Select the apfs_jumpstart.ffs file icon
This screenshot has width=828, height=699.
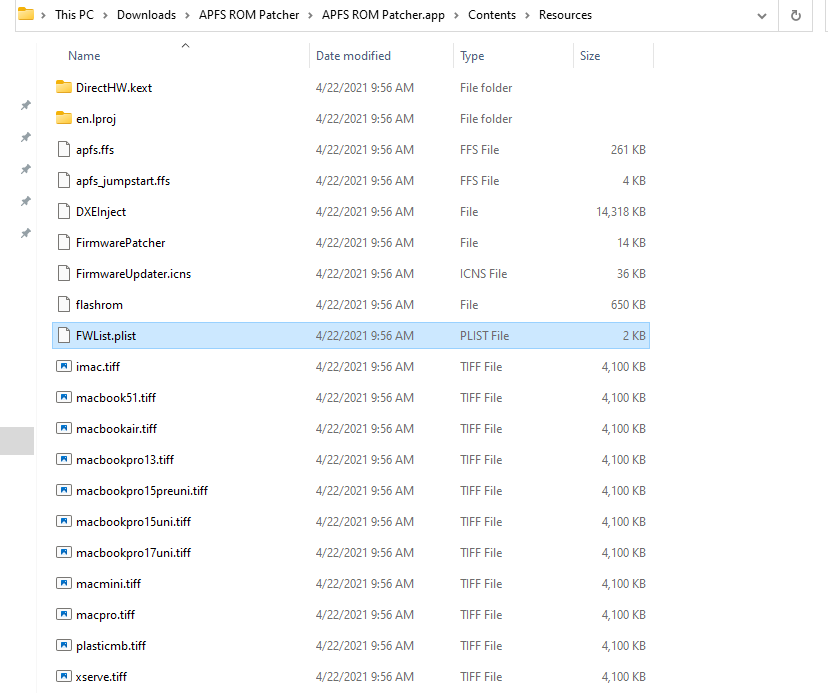pyautogui.click(x=63, y=181)
